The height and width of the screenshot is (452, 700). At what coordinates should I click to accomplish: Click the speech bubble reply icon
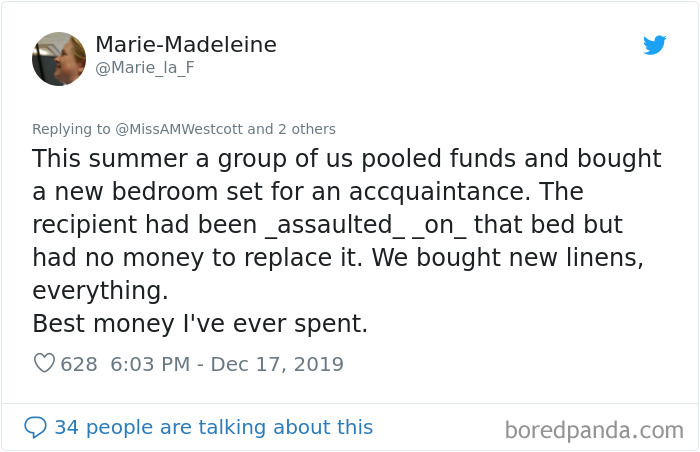[x=35, y=427]
